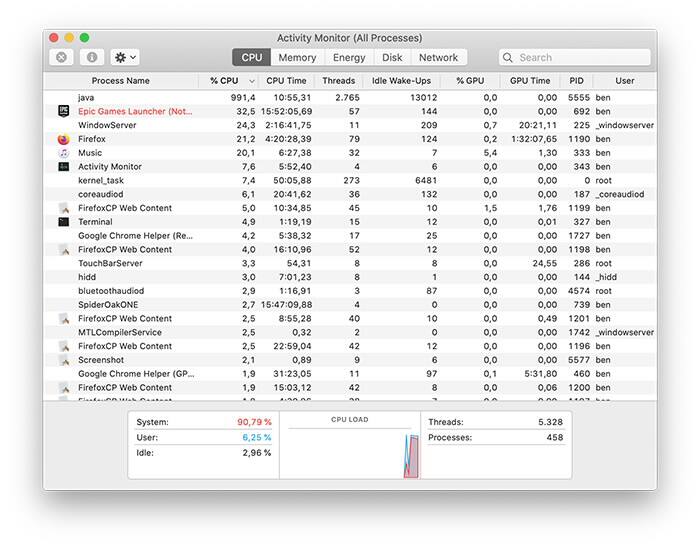Toggle % CPU sort order arrow
The width and height of the screenshot is (700, 547).
(x=252, y=81)
